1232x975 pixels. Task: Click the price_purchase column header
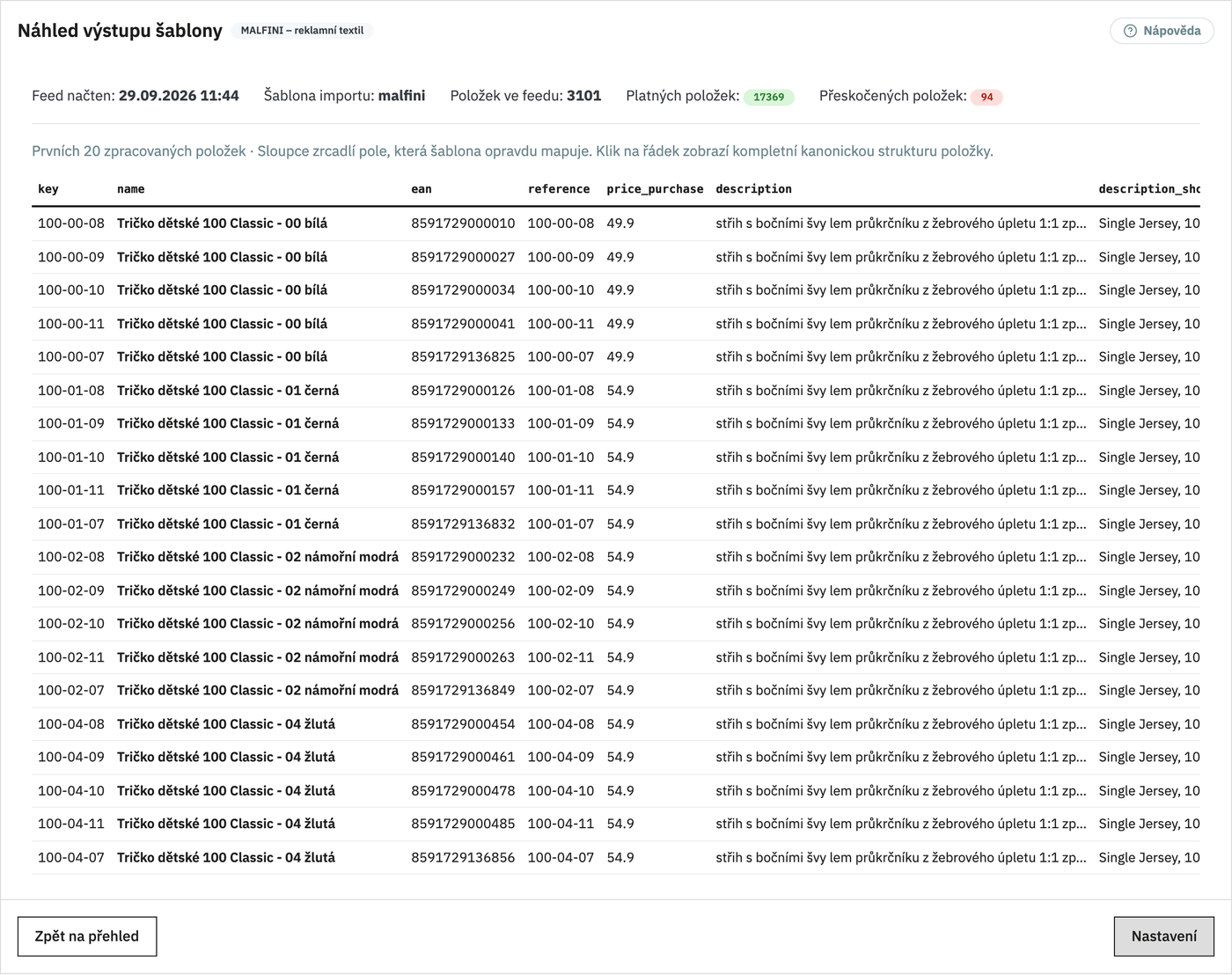[655, 189]
